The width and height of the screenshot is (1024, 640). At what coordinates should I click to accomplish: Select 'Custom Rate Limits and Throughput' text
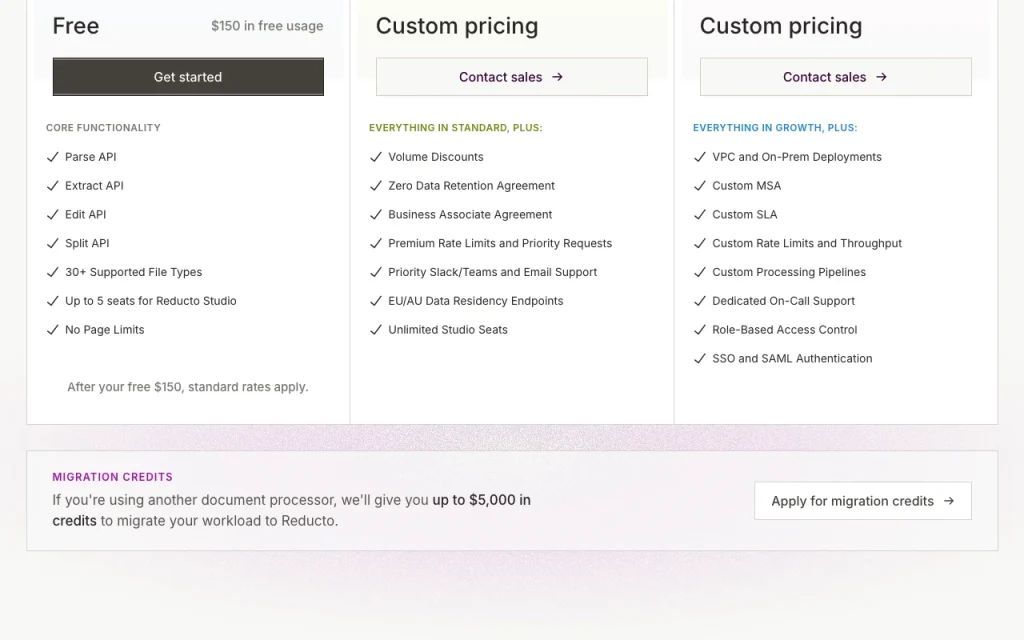[807, 243]
